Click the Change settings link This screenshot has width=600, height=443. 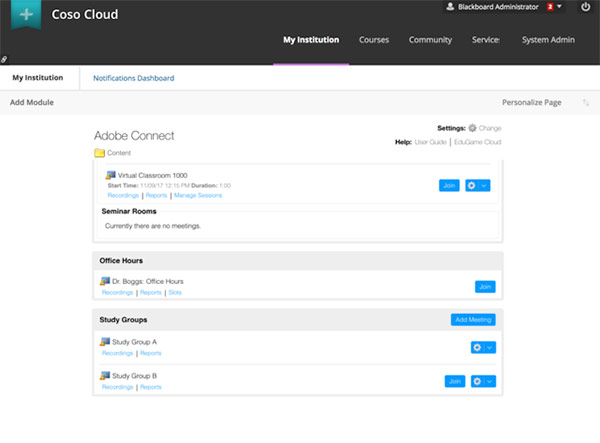(490, 128)
